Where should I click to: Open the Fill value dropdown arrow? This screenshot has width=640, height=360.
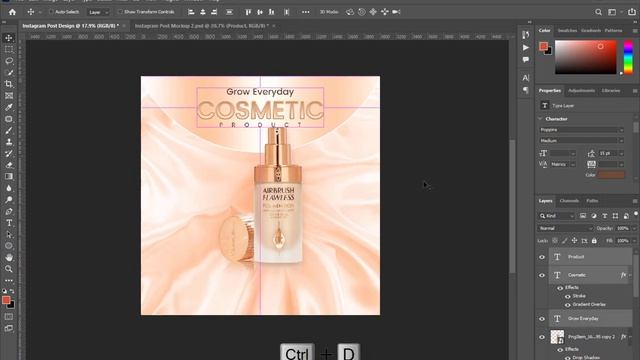click(x=634, y=241)
